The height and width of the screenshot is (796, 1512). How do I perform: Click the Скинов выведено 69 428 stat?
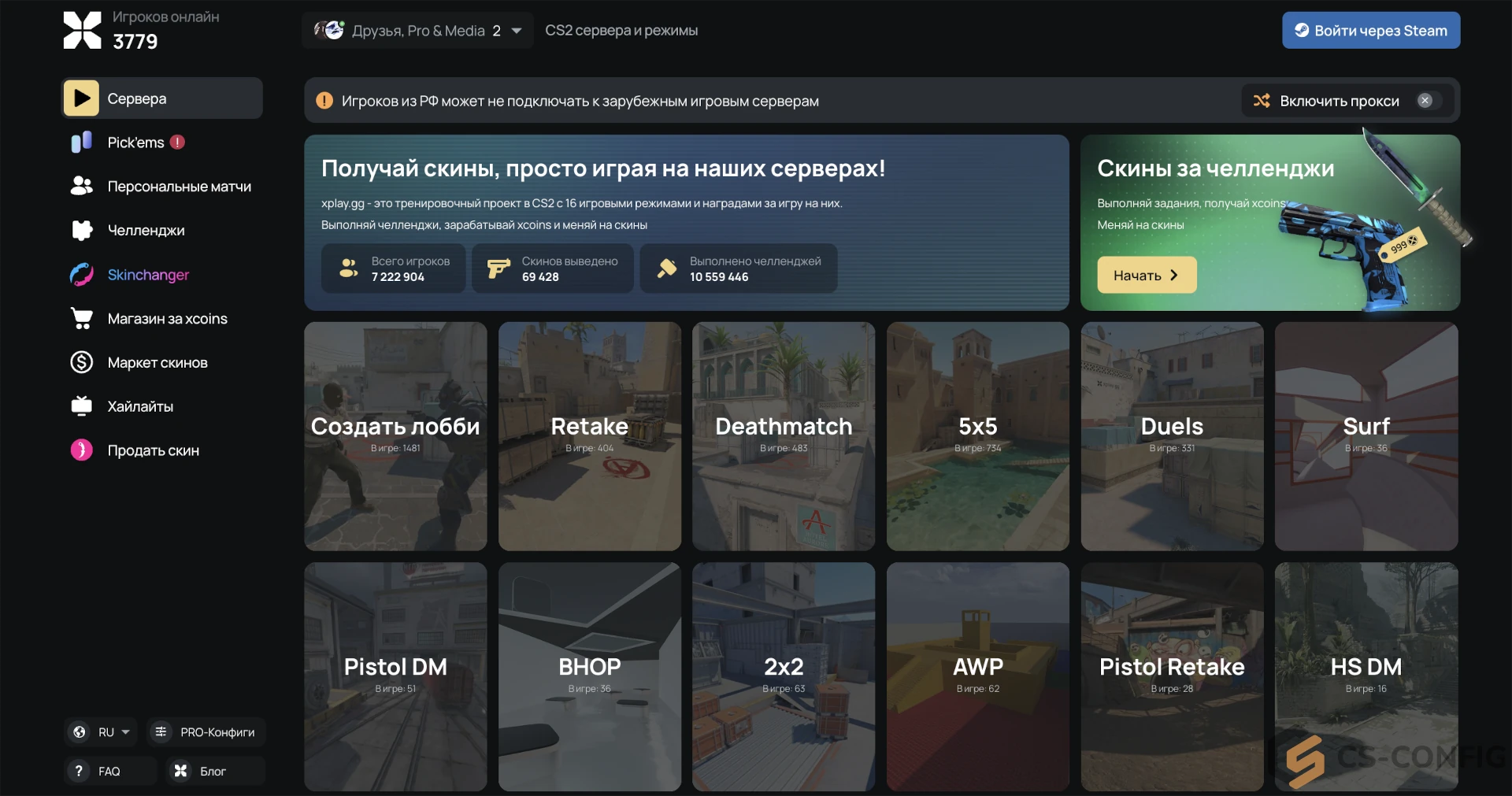coord(552,268)
